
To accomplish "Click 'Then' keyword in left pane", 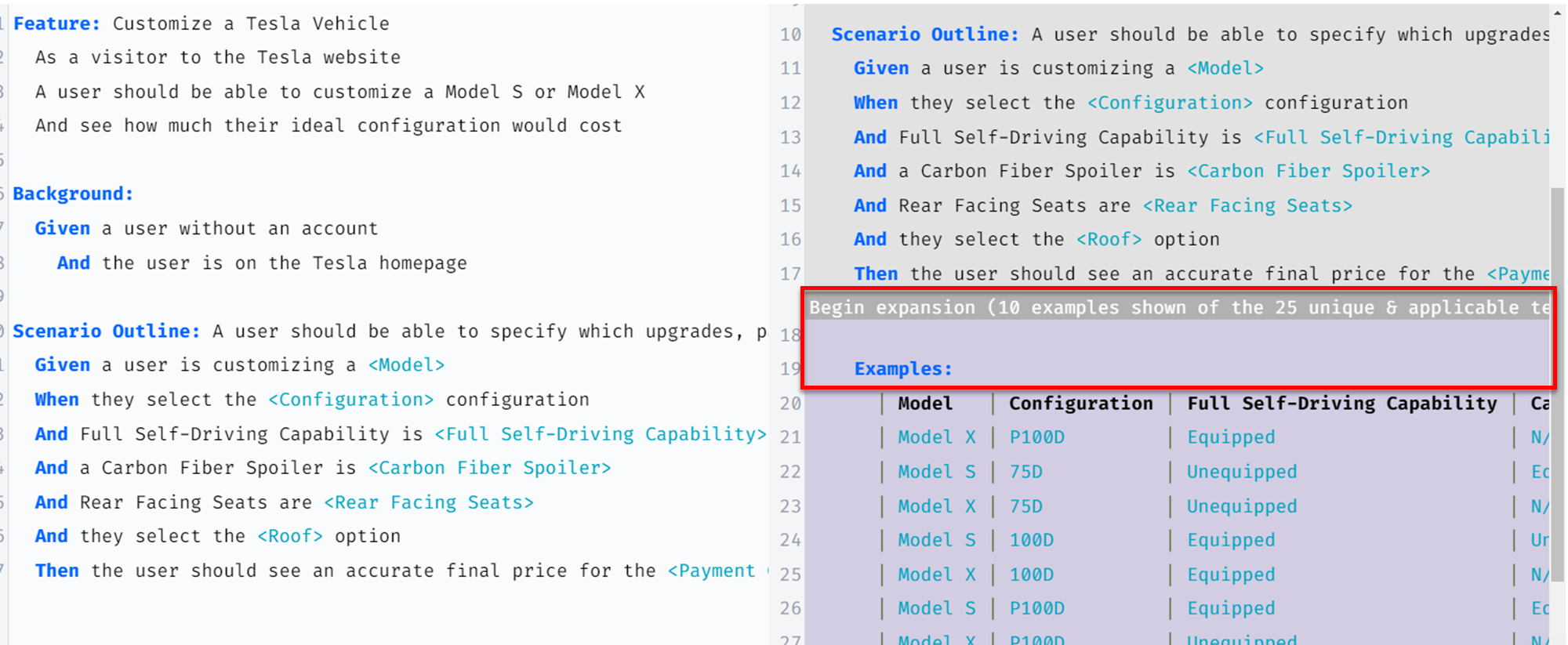I will tap(57, 571).
